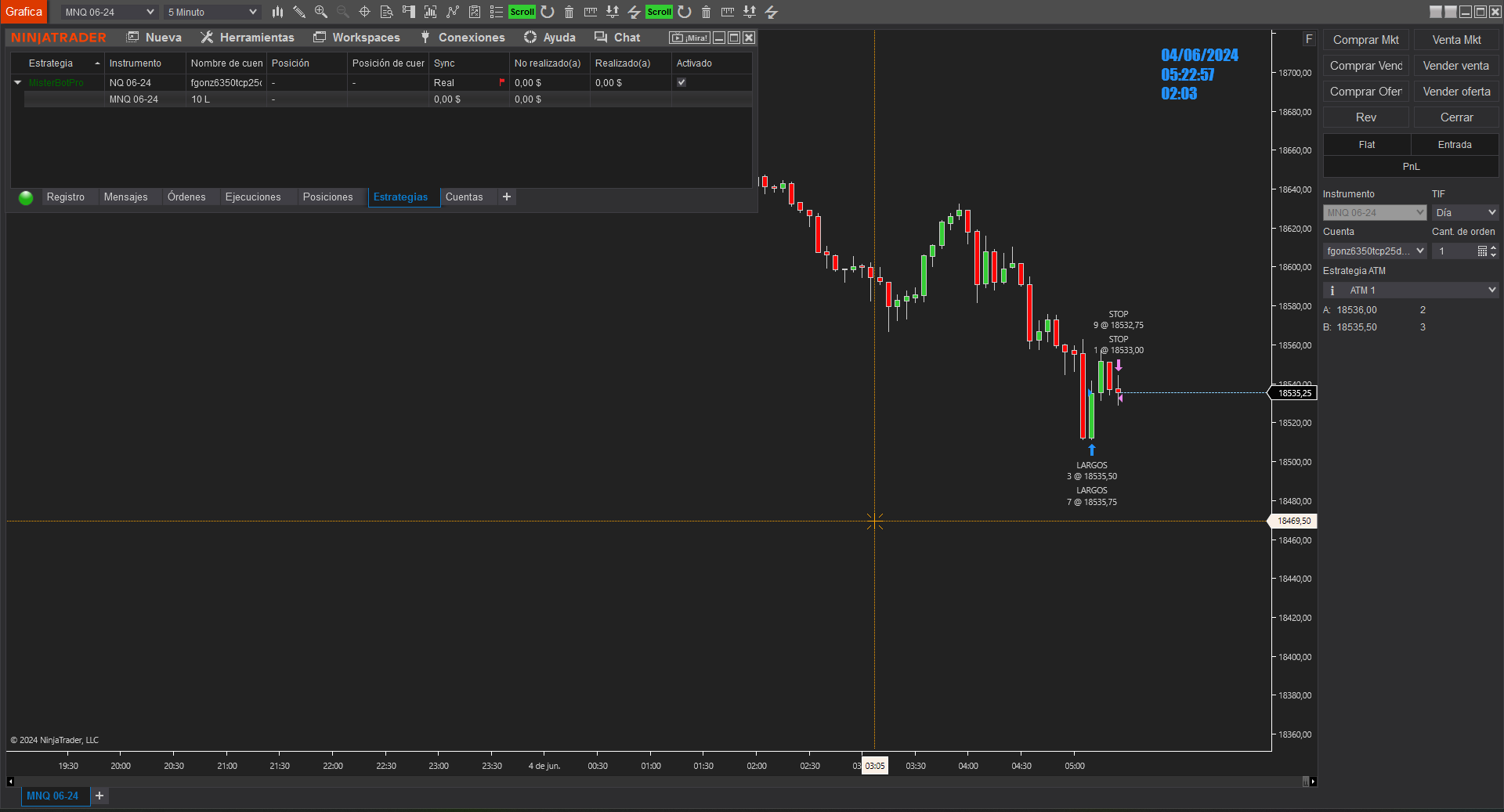The width and height of the screenshot is (1504, 812).
Task: Select the drawing tools pencil icon
Action: [299, 12]
